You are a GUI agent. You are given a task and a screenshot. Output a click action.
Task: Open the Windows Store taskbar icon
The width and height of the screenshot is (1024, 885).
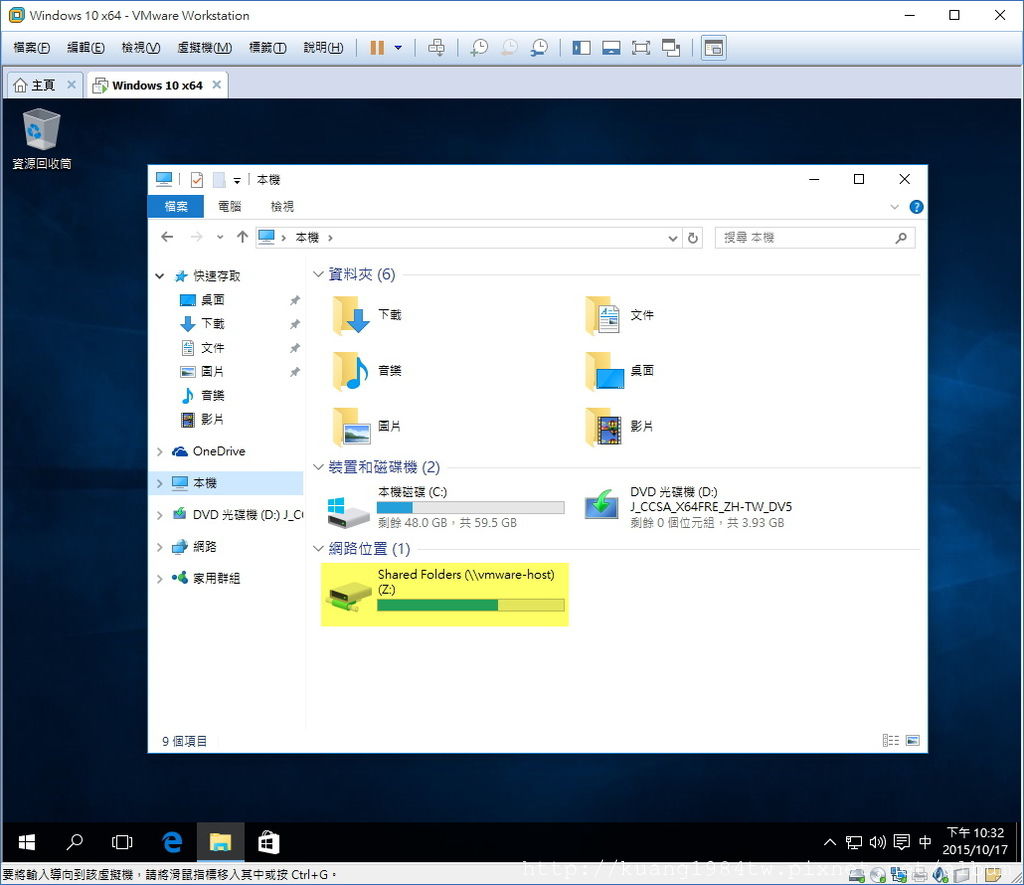tap(268, 843)
